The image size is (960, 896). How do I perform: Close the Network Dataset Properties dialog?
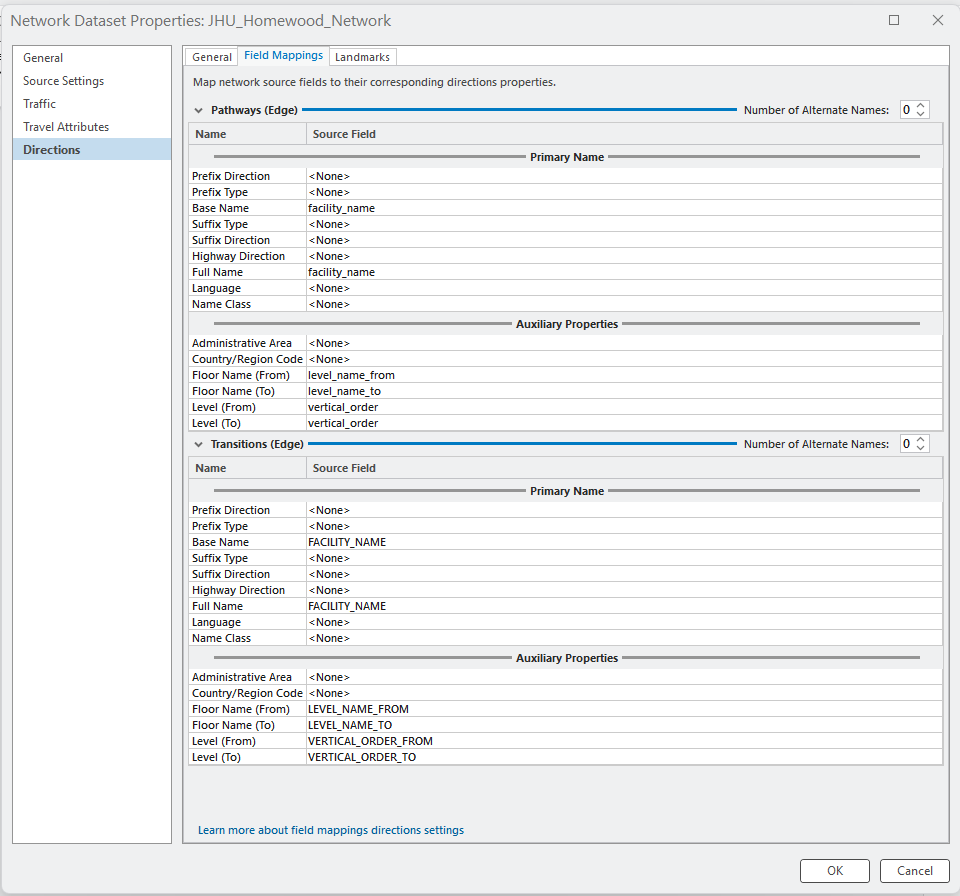click(x=937, y=20)
